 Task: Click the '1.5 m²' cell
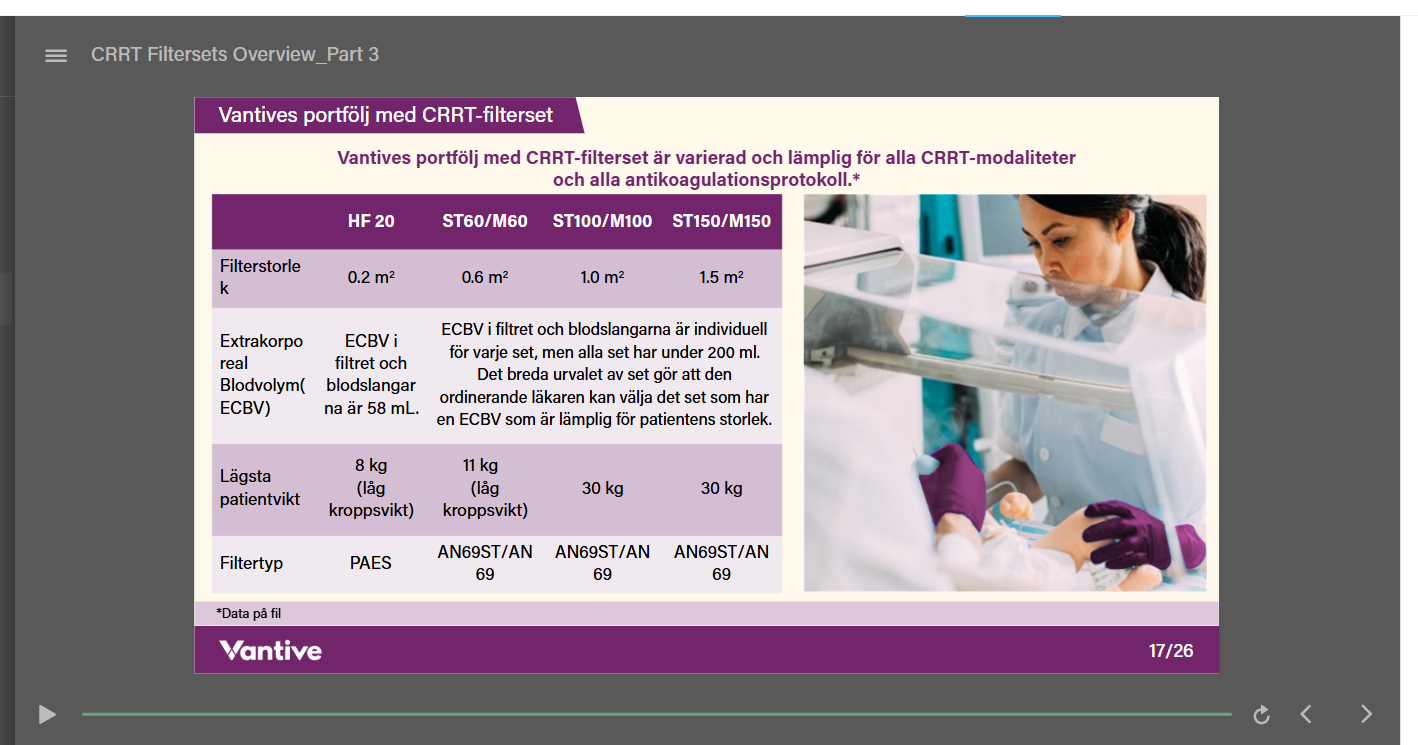point(721,277)
